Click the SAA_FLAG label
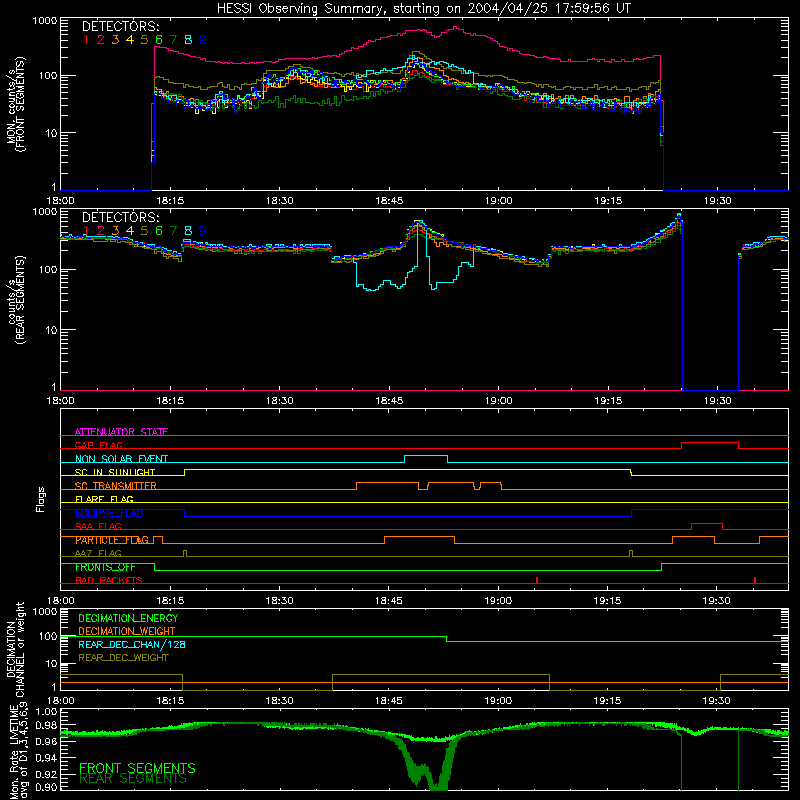The height and width of the screenshot is (800, 800). click(98, 526)
